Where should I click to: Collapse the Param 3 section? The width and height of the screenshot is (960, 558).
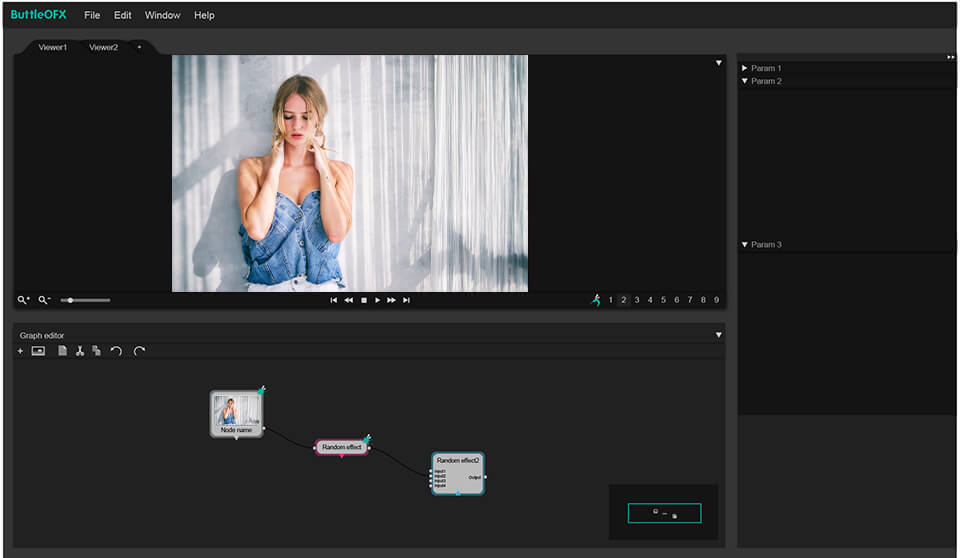point(745,245)
